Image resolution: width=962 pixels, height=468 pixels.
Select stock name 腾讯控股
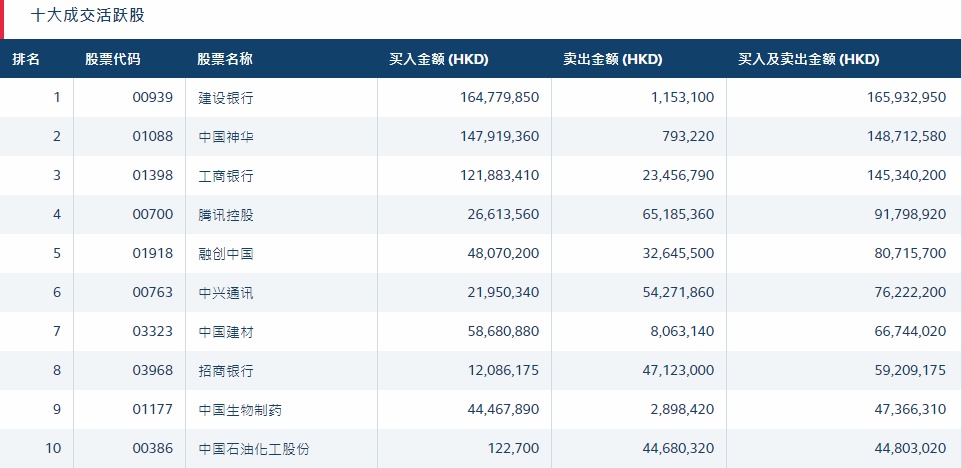[226, 215]
